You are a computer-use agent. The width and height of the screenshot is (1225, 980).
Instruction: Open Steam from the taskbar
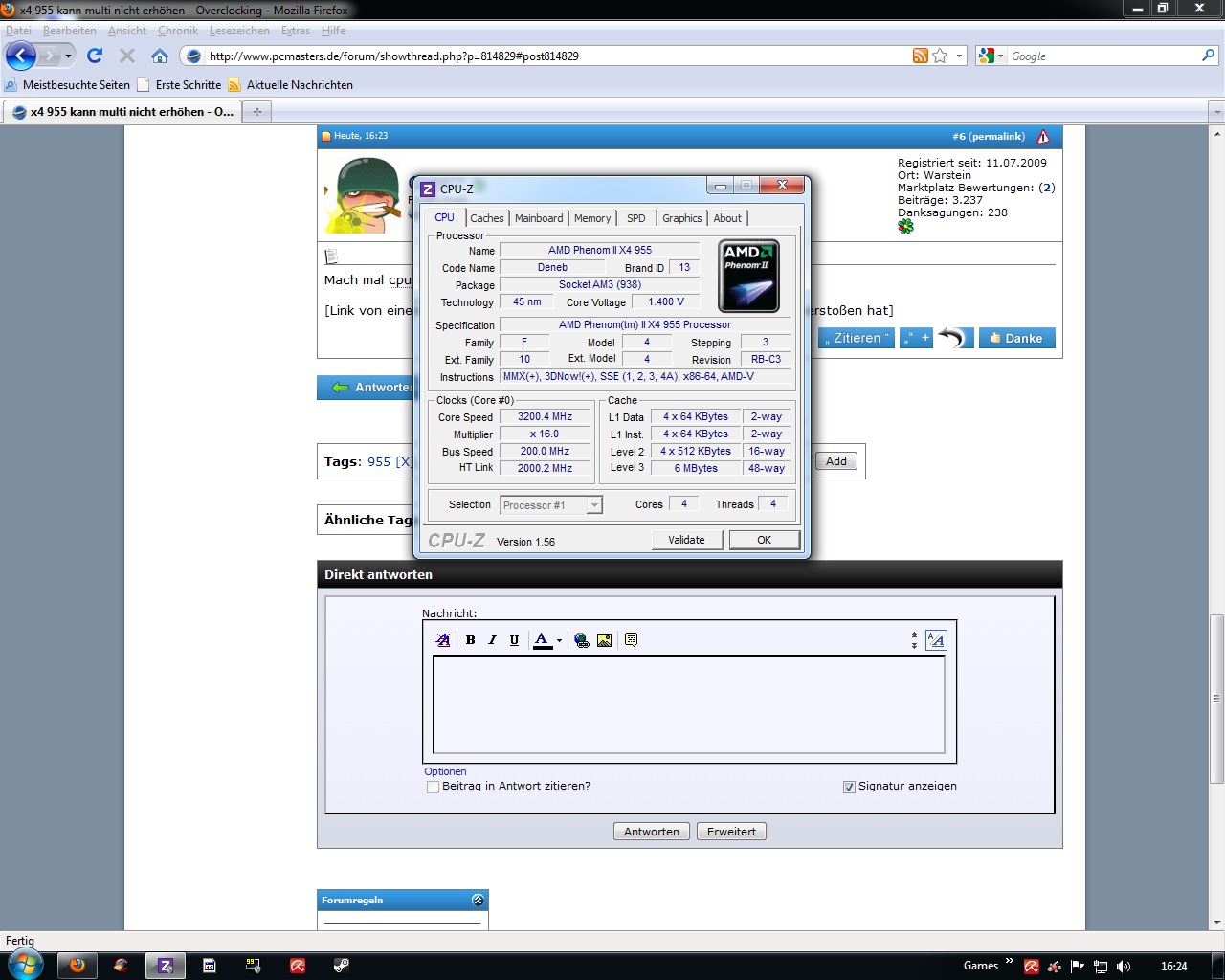tap(341, 966)
